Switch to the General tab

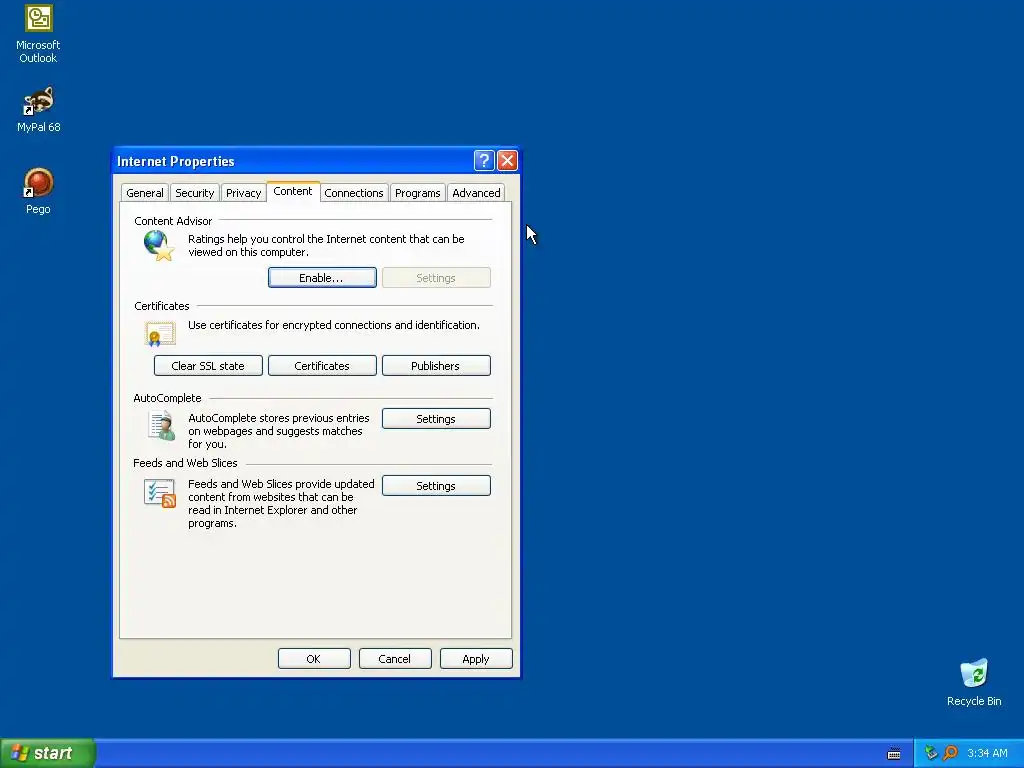click(145, 193)
